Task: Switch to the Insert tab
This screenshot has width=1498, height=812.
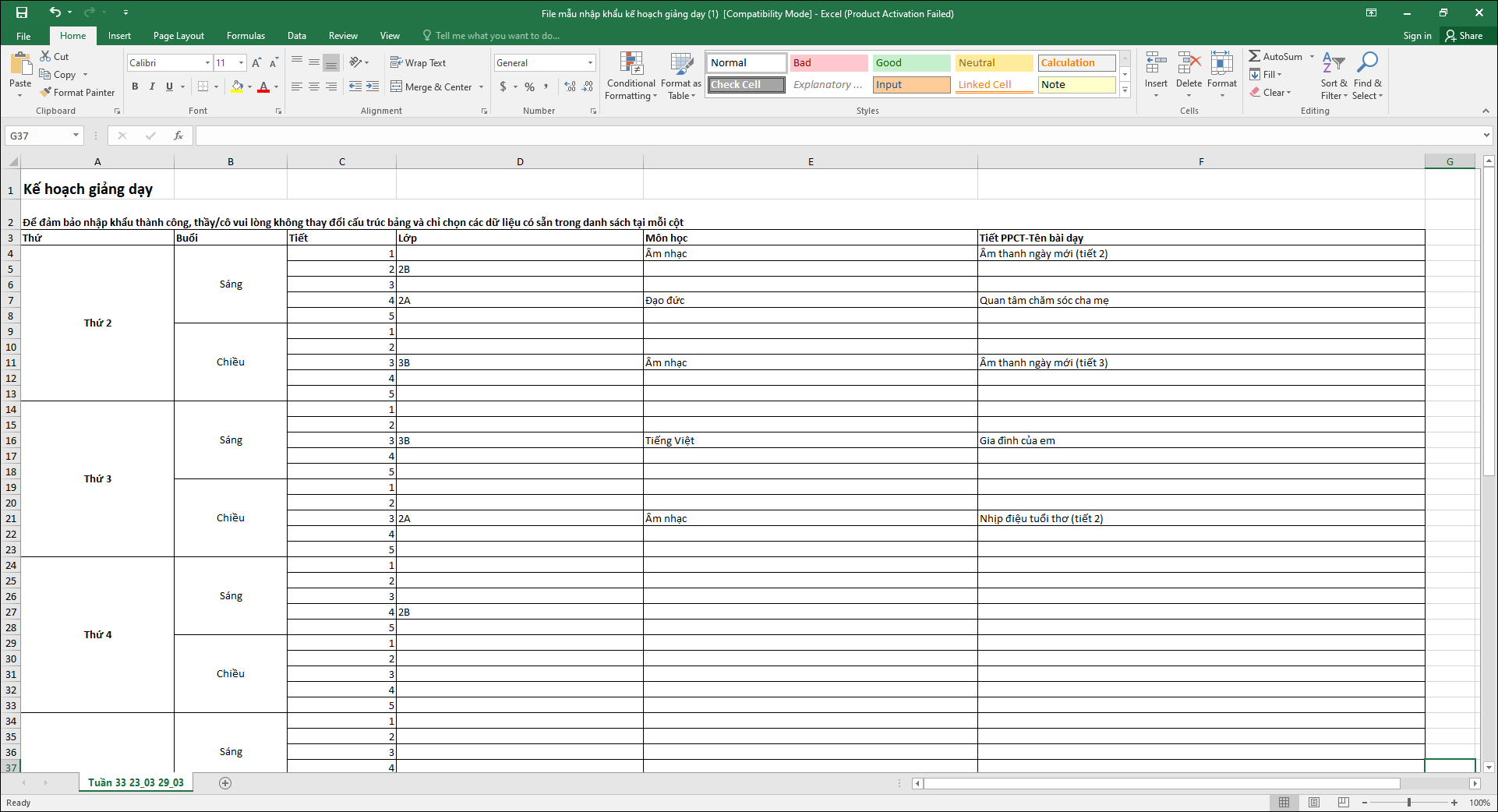Action: coord(119,36)
